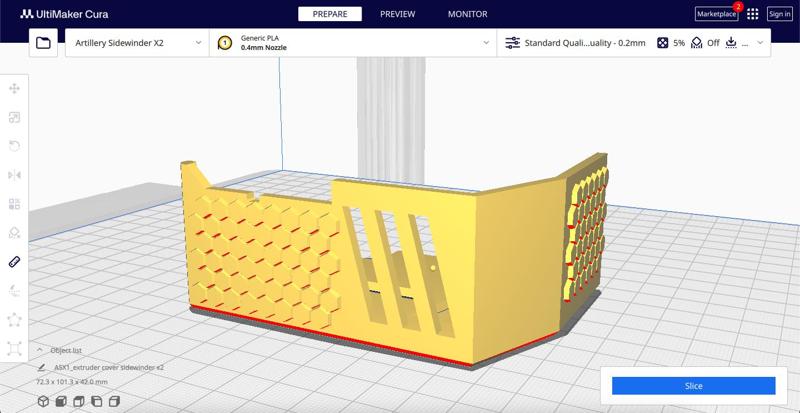The width and height of the screenshot is (800, 413).
Task: Click the Slice button
Action: pyautogui.click(x=693, y=386)
